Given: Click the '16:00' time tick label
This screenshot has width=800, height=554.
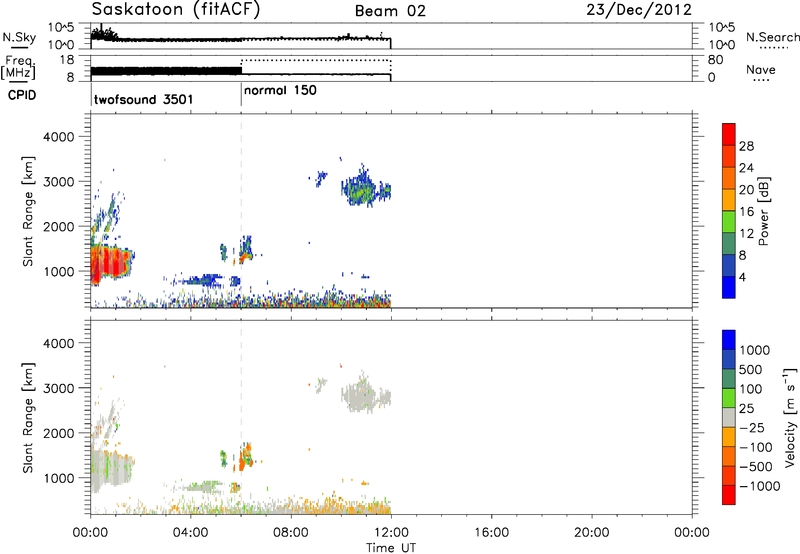Looking at the screenshot, I should coord(491,533).
